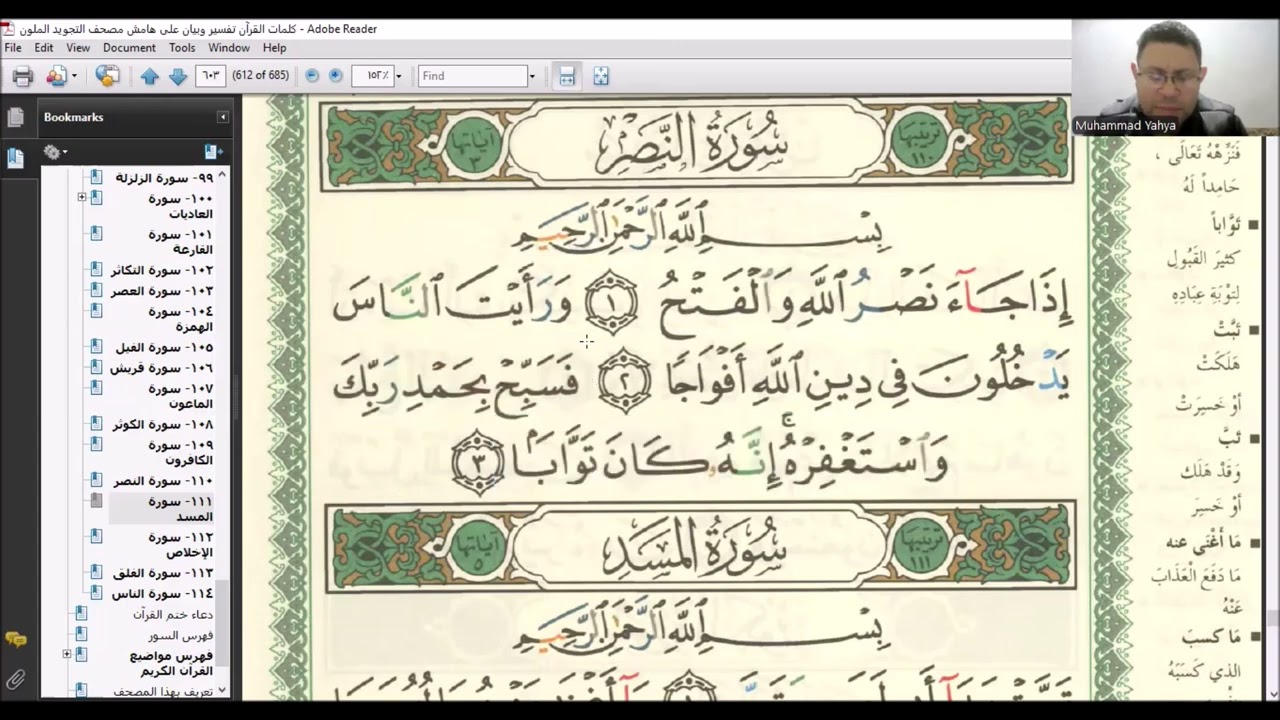Click bookmarks panel scroll down arrow
The image size is (1280, 720).
coord(222,691)
